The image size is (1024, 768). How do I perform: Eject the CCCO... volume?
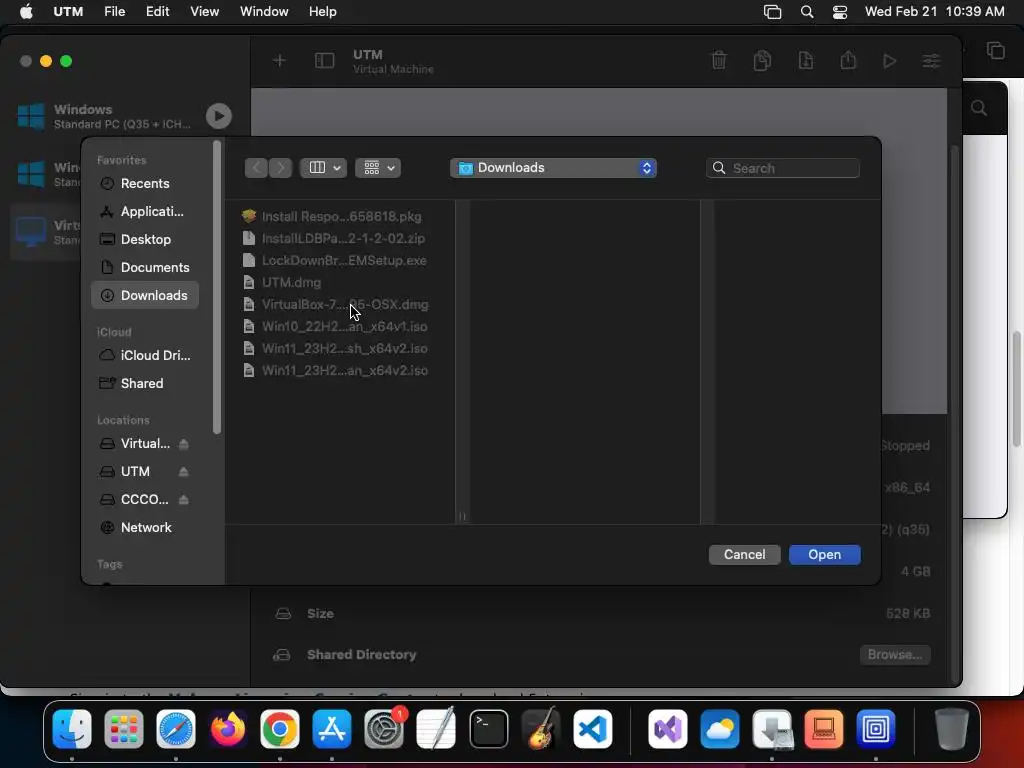tap(184, 500)
